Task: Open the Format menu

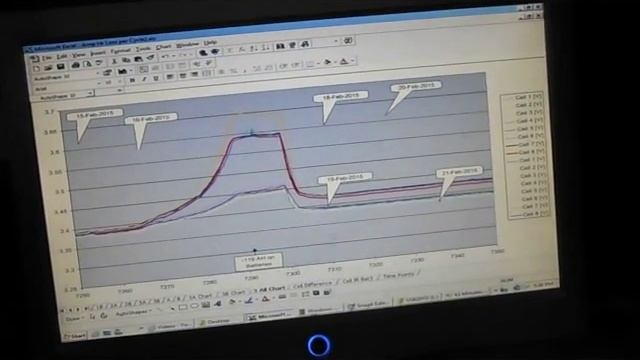Action: (121, 51)
